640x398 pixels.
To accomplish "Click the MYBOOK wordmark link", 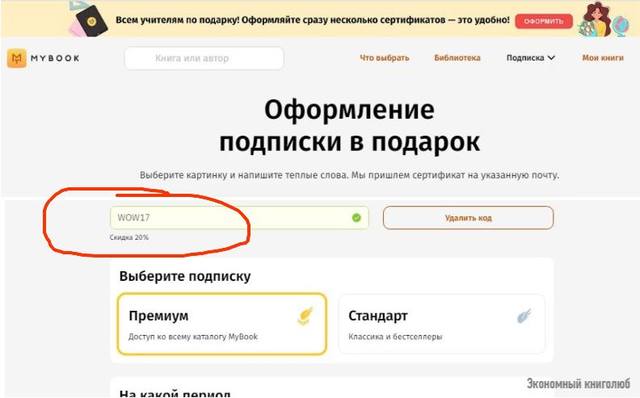I will (x=55, y=58).
